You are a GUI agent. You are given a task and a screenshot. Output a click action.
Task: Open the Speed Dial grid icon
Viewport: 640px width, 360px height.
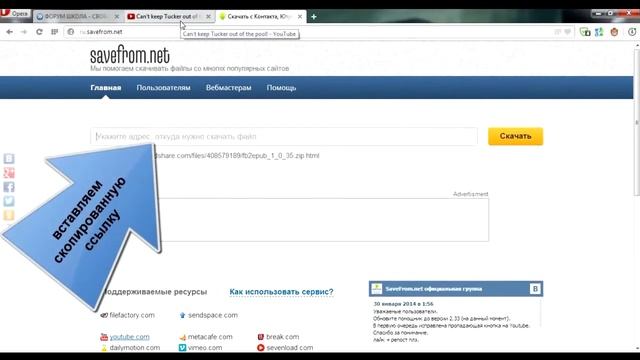[54, 32]
